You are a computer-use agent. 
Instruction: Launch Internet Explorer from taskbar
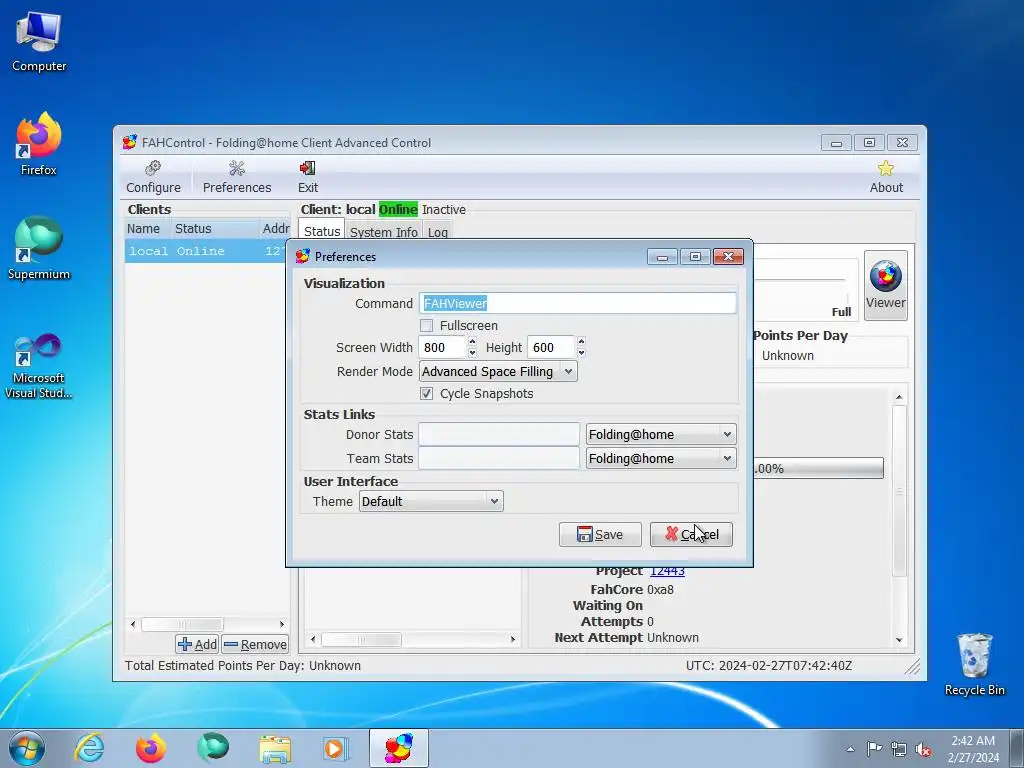[x=89, y=748]
